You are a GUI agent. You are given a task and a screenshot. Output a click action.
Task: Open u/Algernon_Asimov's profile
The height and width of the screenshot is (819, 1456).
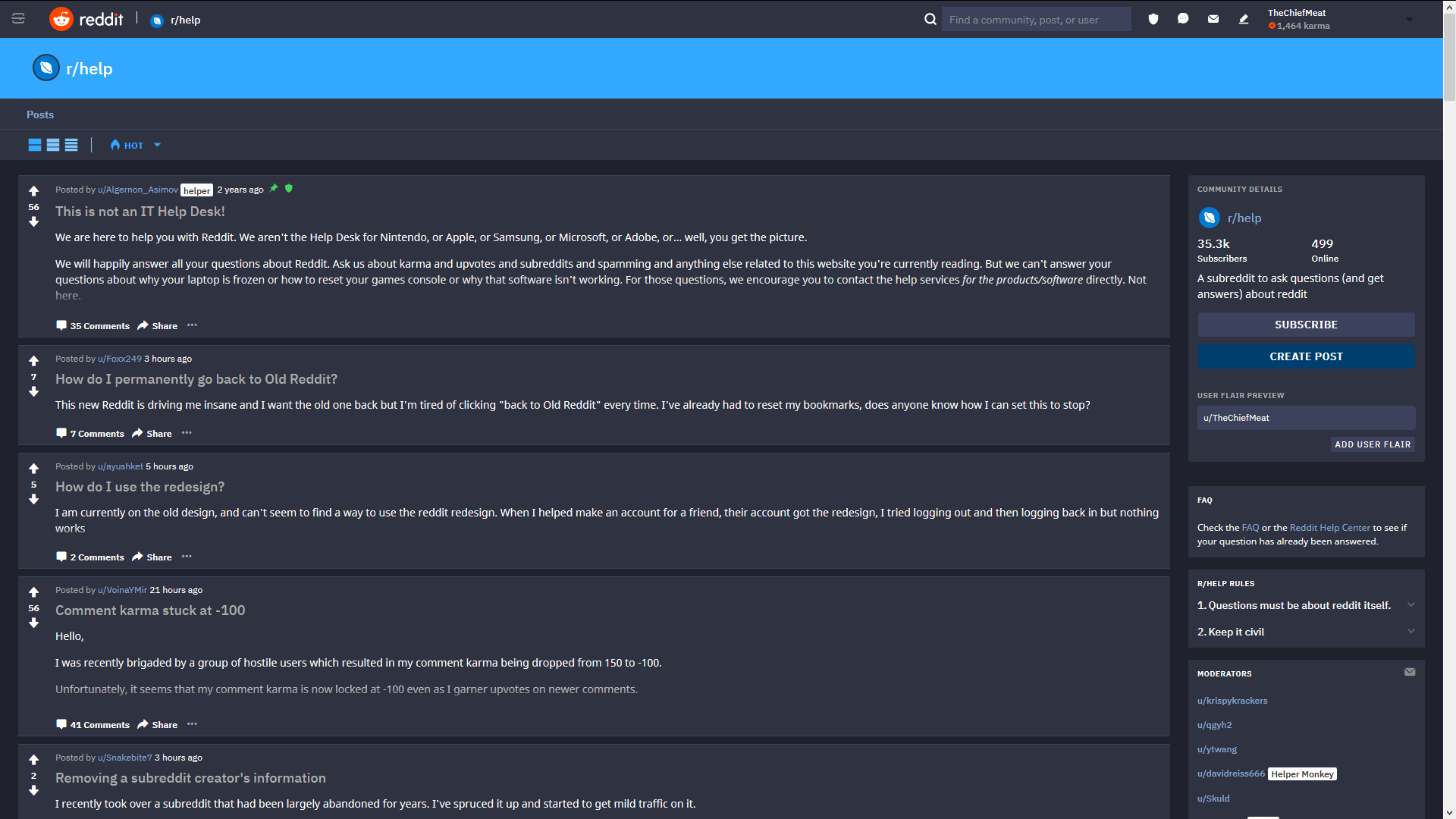pos(138,190)
